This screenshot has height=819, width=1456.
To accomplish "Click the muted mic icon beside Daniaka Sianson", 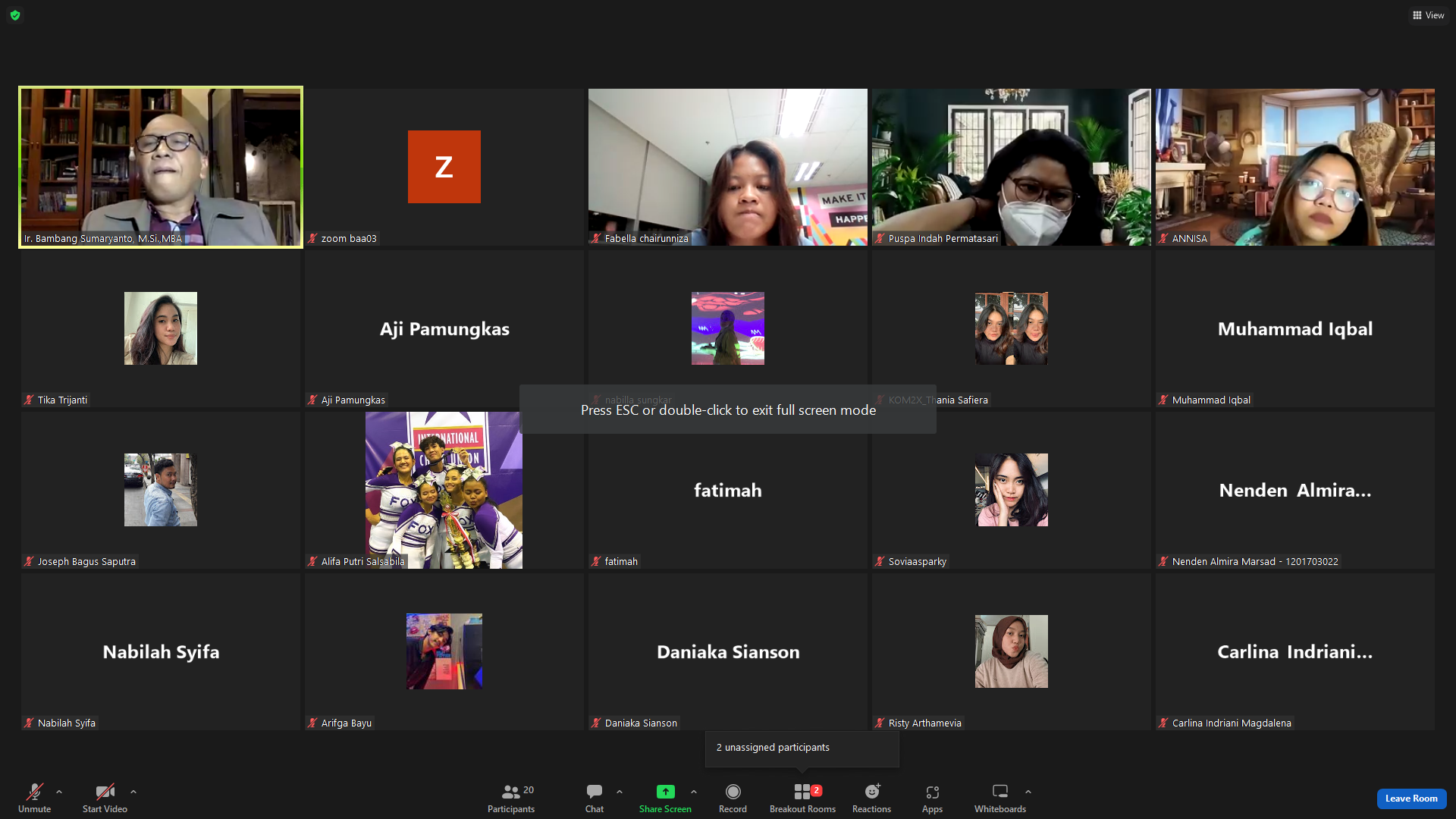I will tap(596, 723).
